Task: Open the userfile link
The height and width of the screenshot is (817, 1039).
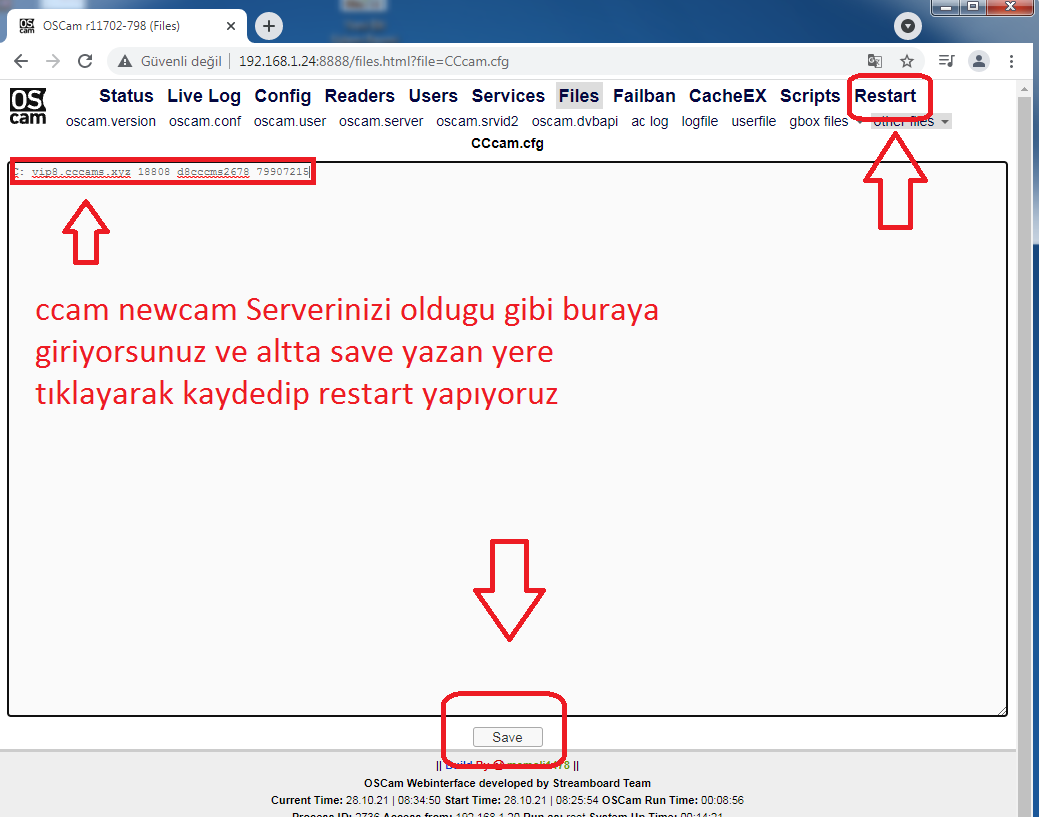Action: pos(753,121)
